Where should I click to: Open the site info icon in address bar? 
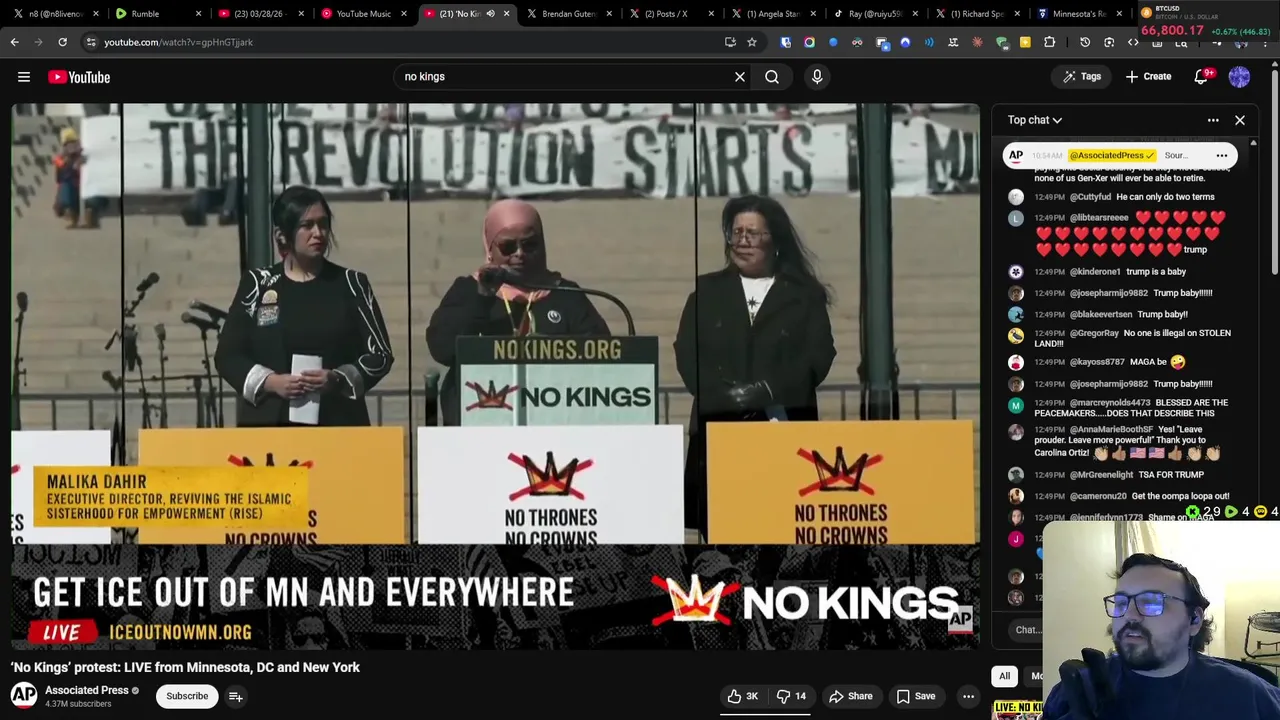click(x=91, y=42)
